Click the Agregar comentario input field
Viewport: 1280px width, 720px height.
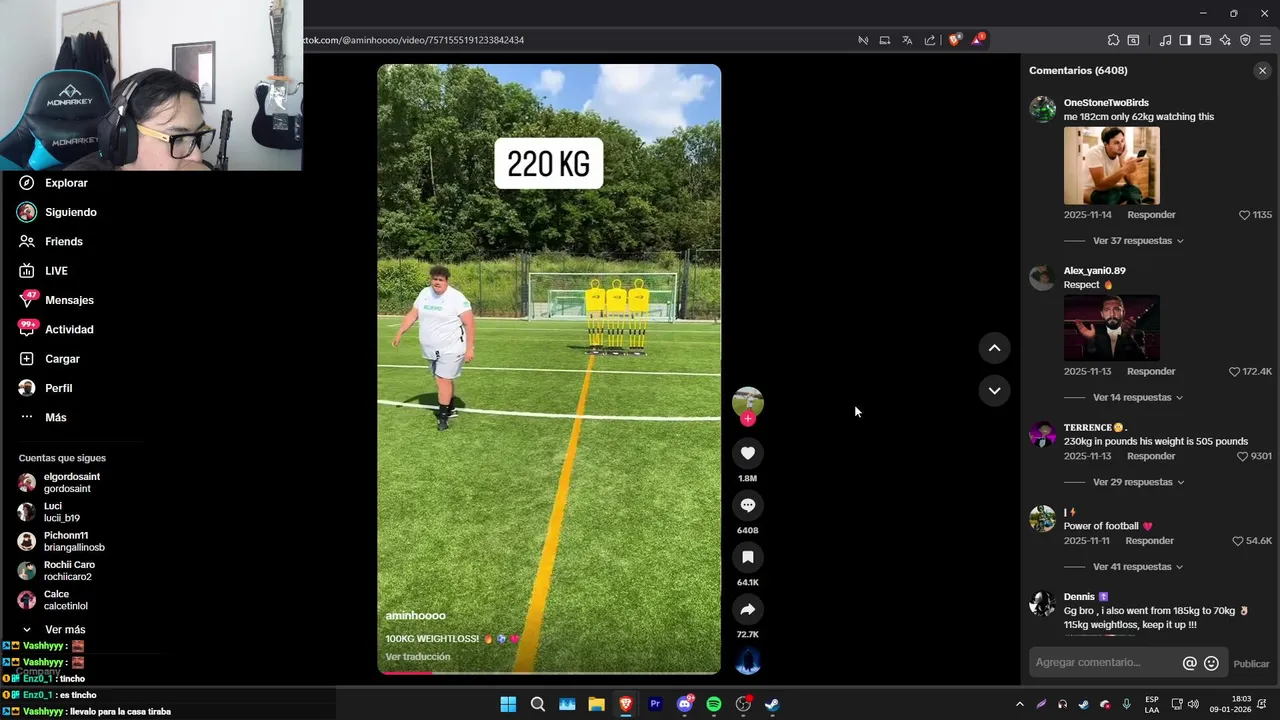coord(1105,663)
